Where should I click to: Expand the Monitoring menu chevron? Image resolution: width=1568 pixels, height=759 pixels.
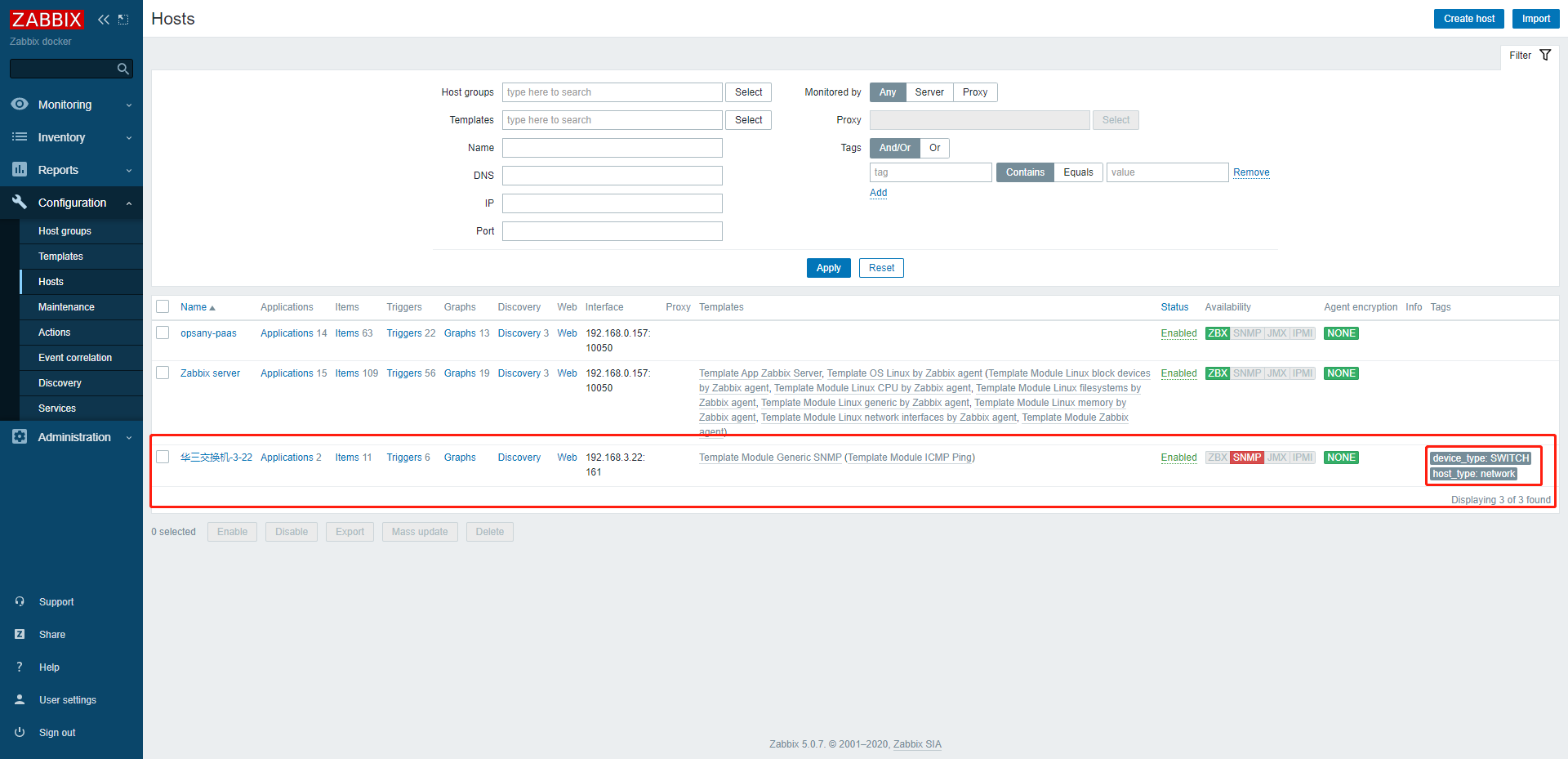(129, 105)
